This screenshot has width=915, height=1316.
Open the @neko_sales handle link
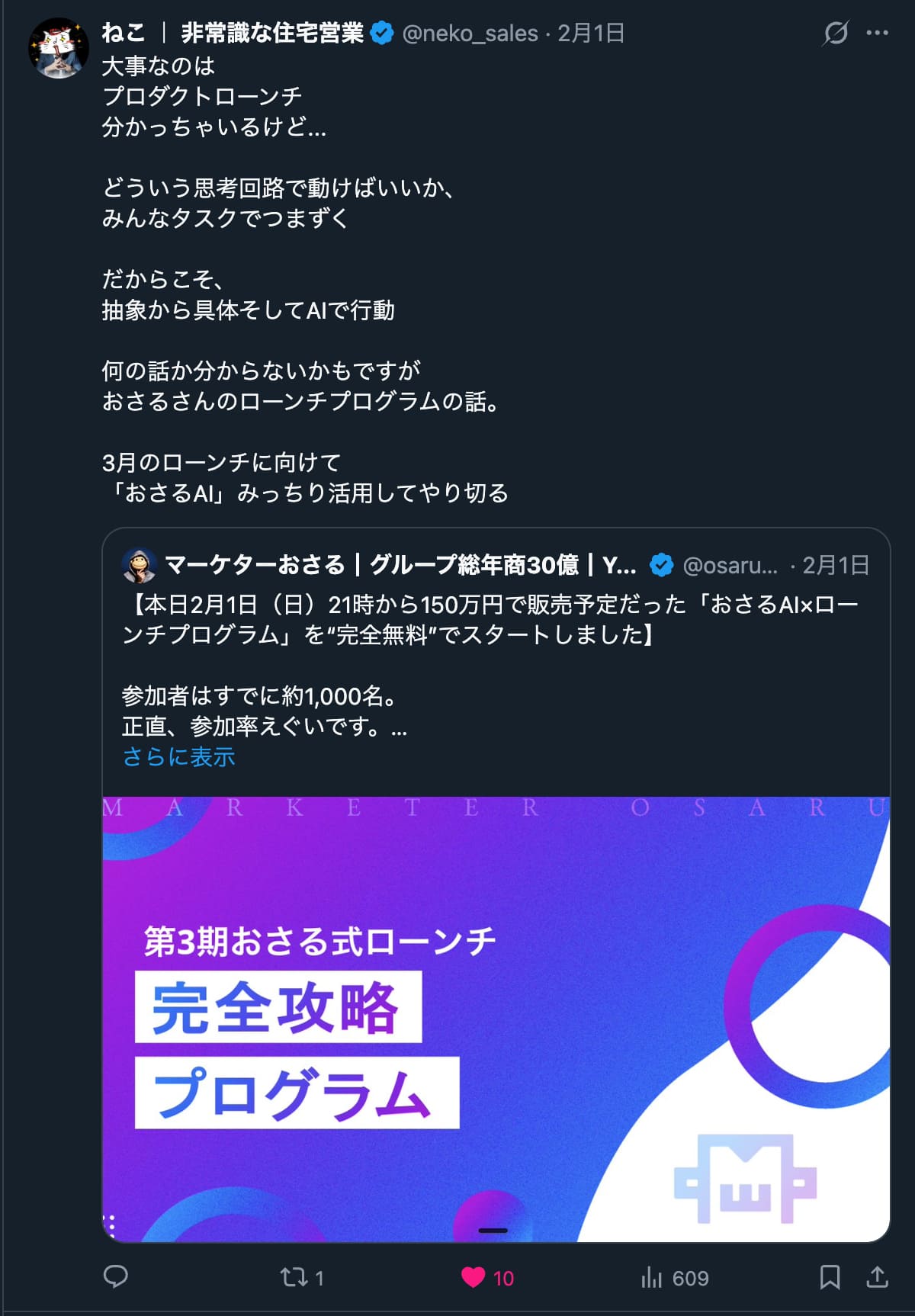(x=470, y=34)
